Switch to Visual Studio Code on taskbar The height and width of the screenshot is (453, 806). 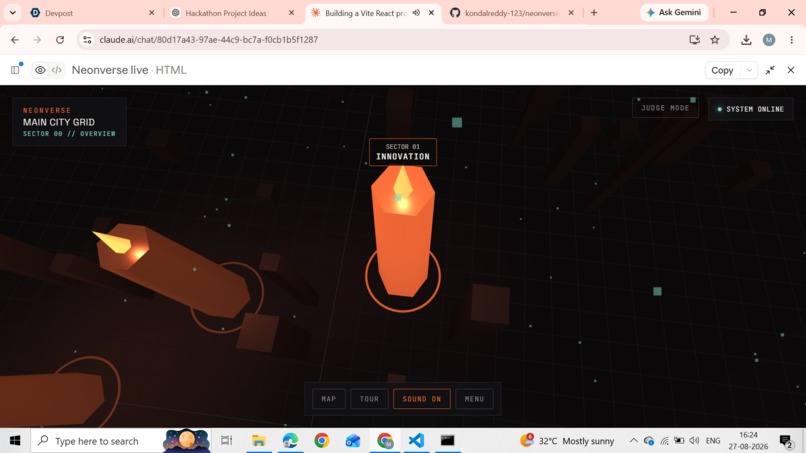pyautogui.click(x=416, y=441)
